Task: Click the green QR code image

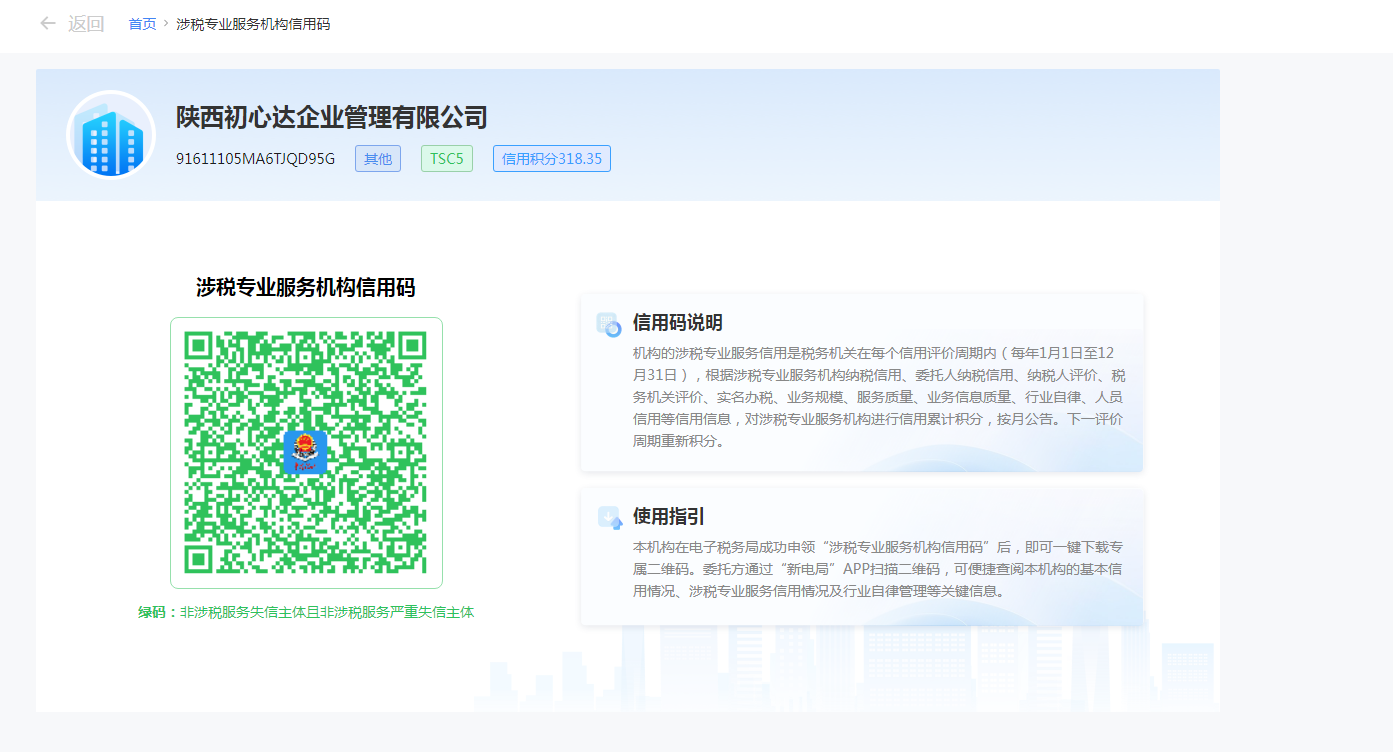Action: (x=306, y=453)
